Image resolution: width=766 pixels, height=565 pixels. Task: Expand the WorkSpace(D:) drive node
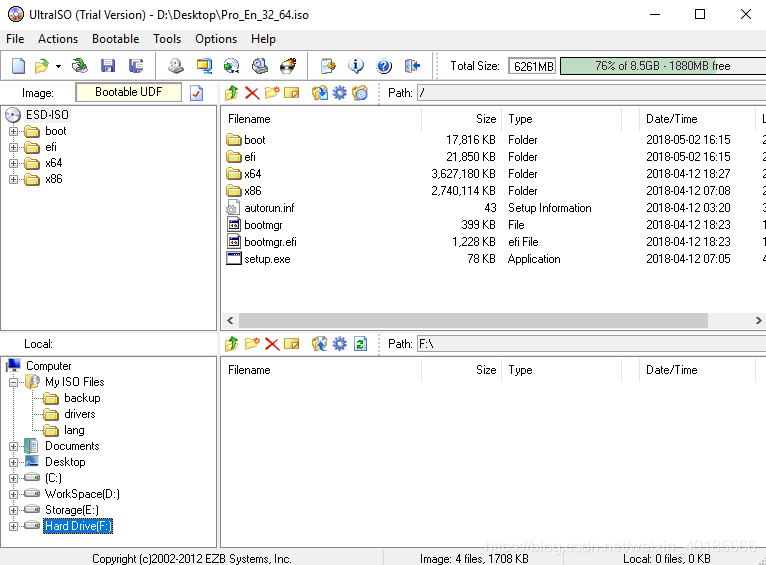[14, 494]
